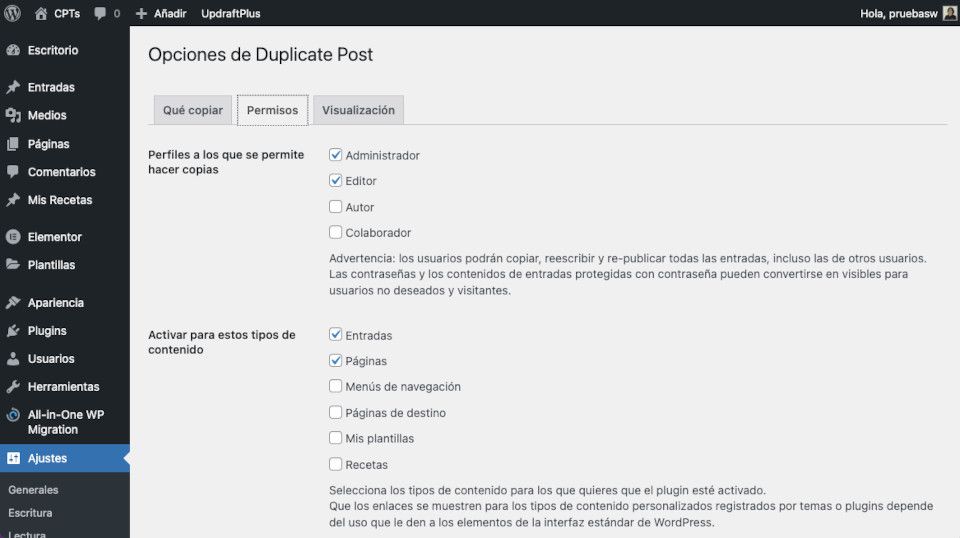The height and width of the screenshot is (538, 960).
Task: Click the home icon next to CPTs
Action: (41, 13)
